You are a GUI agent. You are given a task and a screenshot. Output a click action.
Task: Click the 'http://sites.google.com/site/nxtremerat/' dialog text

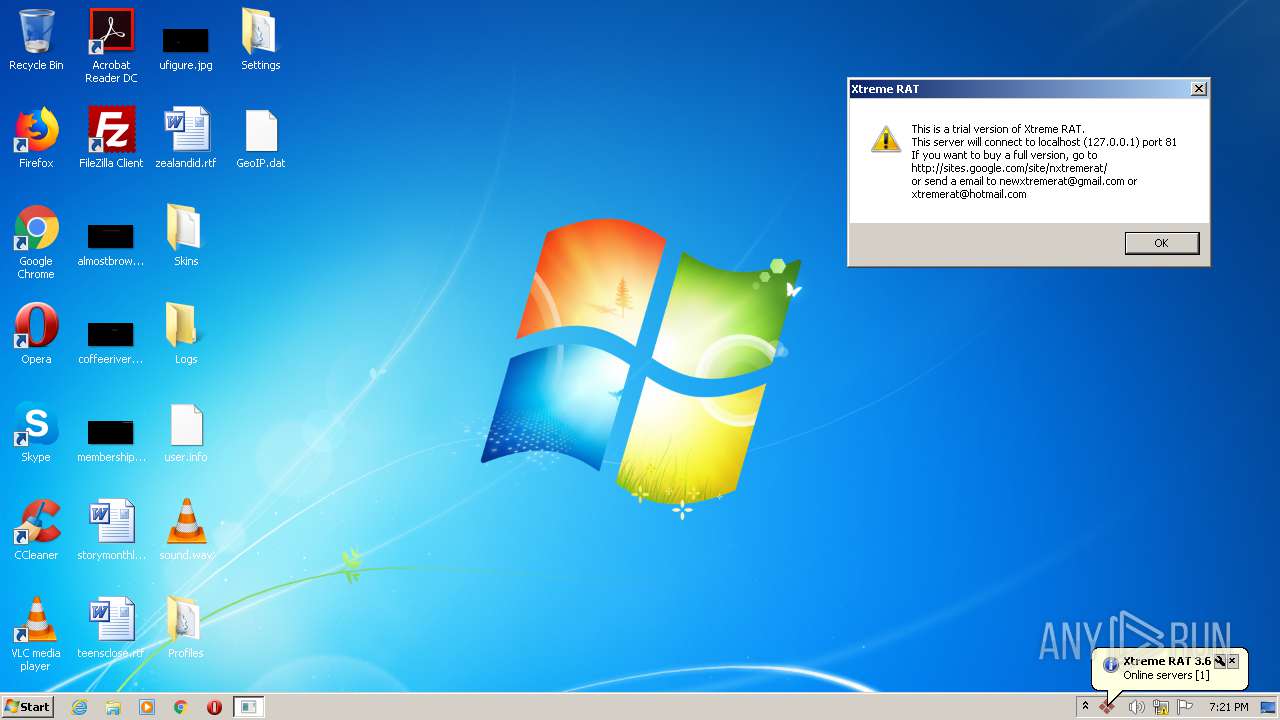(x=1009, y=168)
